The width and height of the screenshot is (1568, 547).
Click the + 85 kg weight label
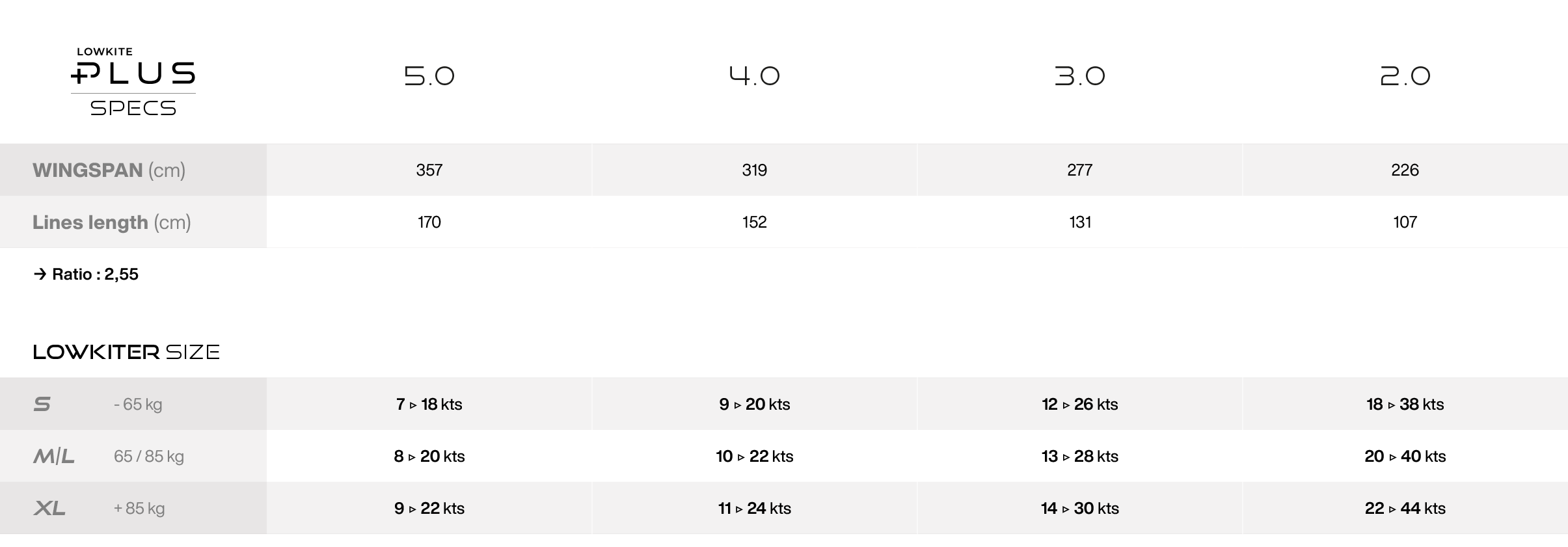pos(139,508)
